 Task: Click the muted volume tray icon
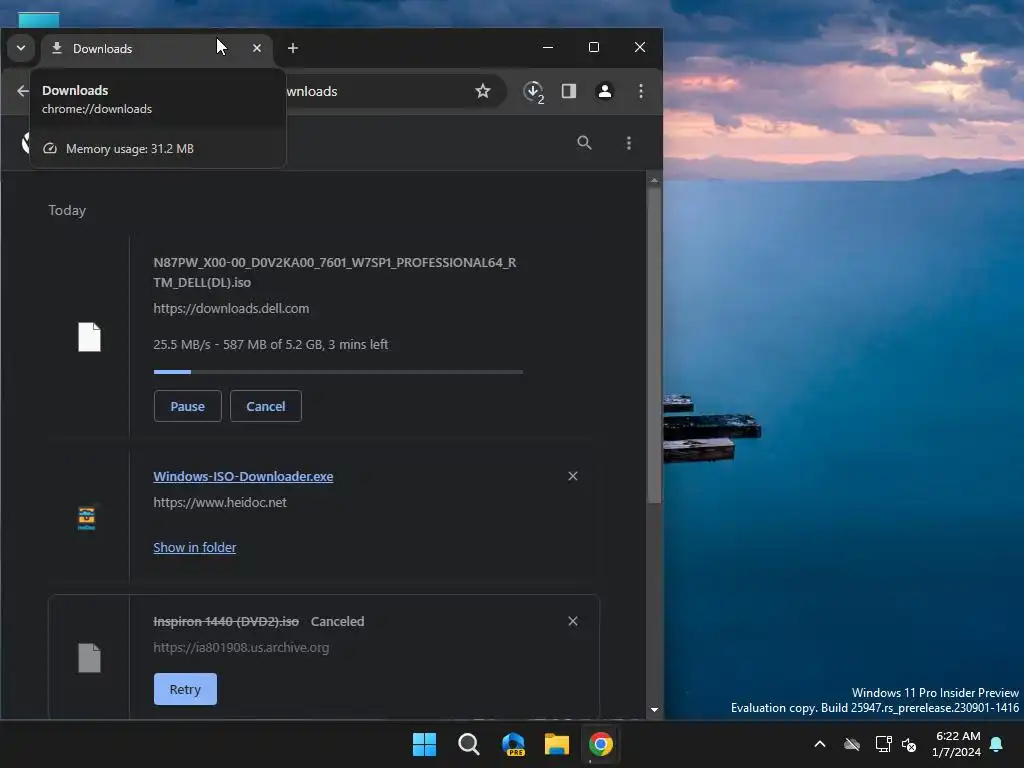pyautogui.click(x=908, y=744)
